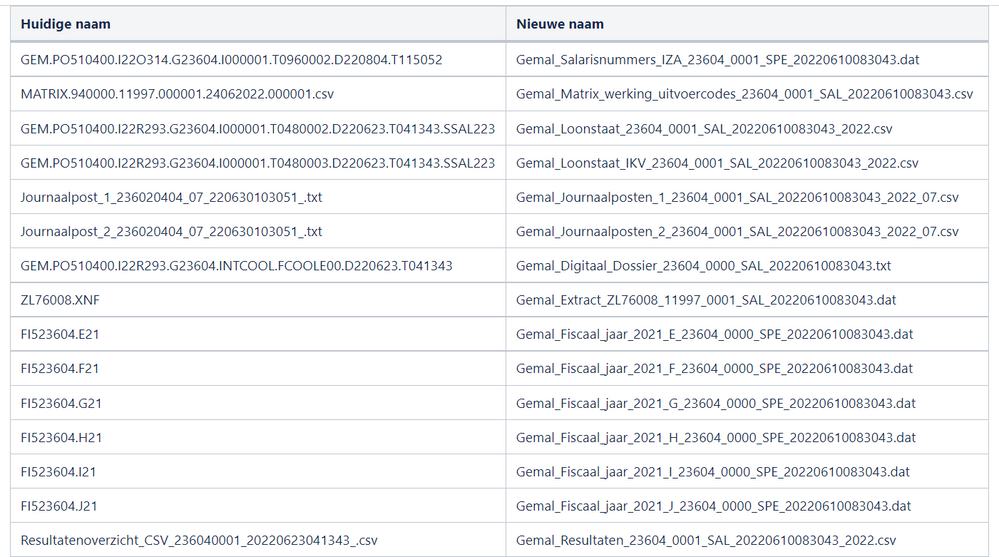Viewport: 999px width, 557px height.
Task: Select the Gemal_Digitaal_Dossier txt cell
Action: point(703,266)
